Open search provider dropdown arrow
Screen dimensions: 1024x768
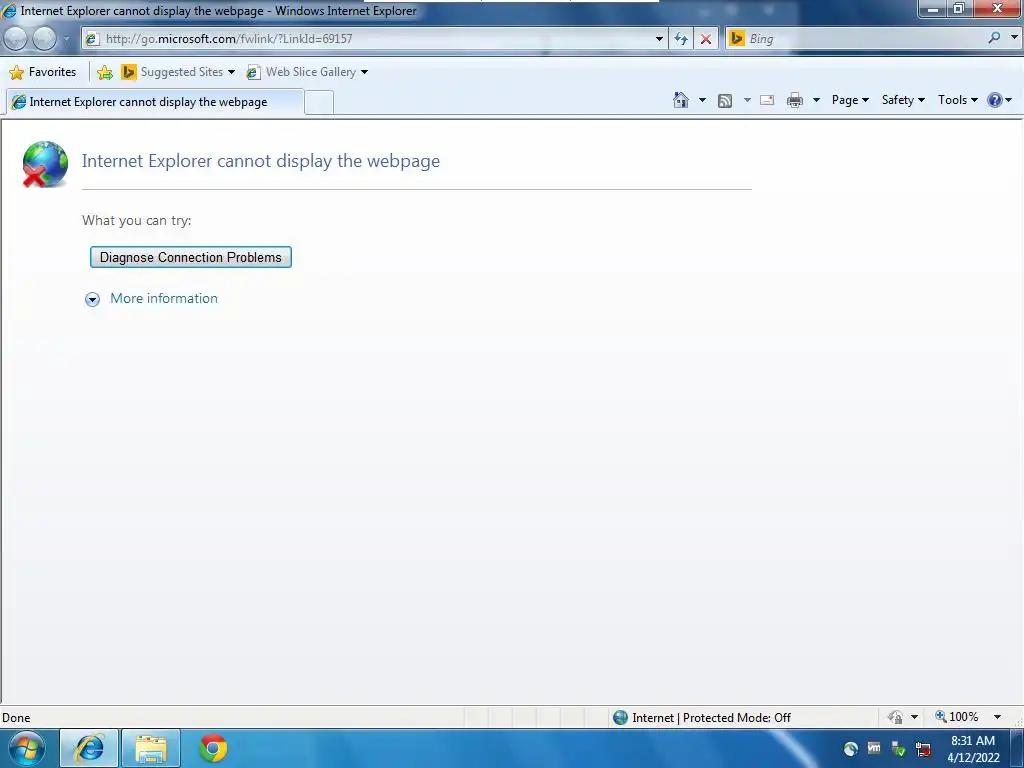coord(1014,38)
